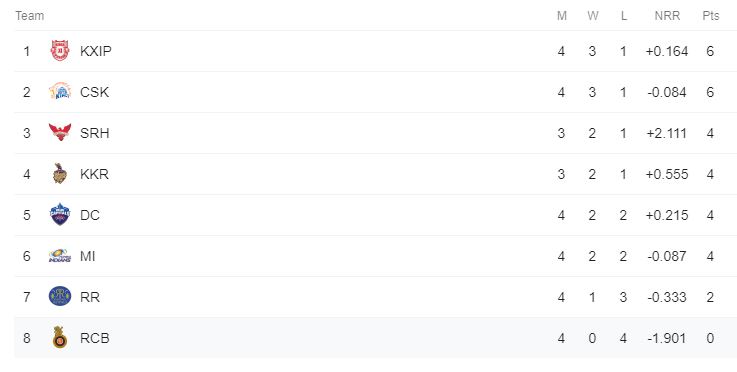Click the RCB team name
Image resolution: width=737 pixels, height=372 pixels.
94,338
